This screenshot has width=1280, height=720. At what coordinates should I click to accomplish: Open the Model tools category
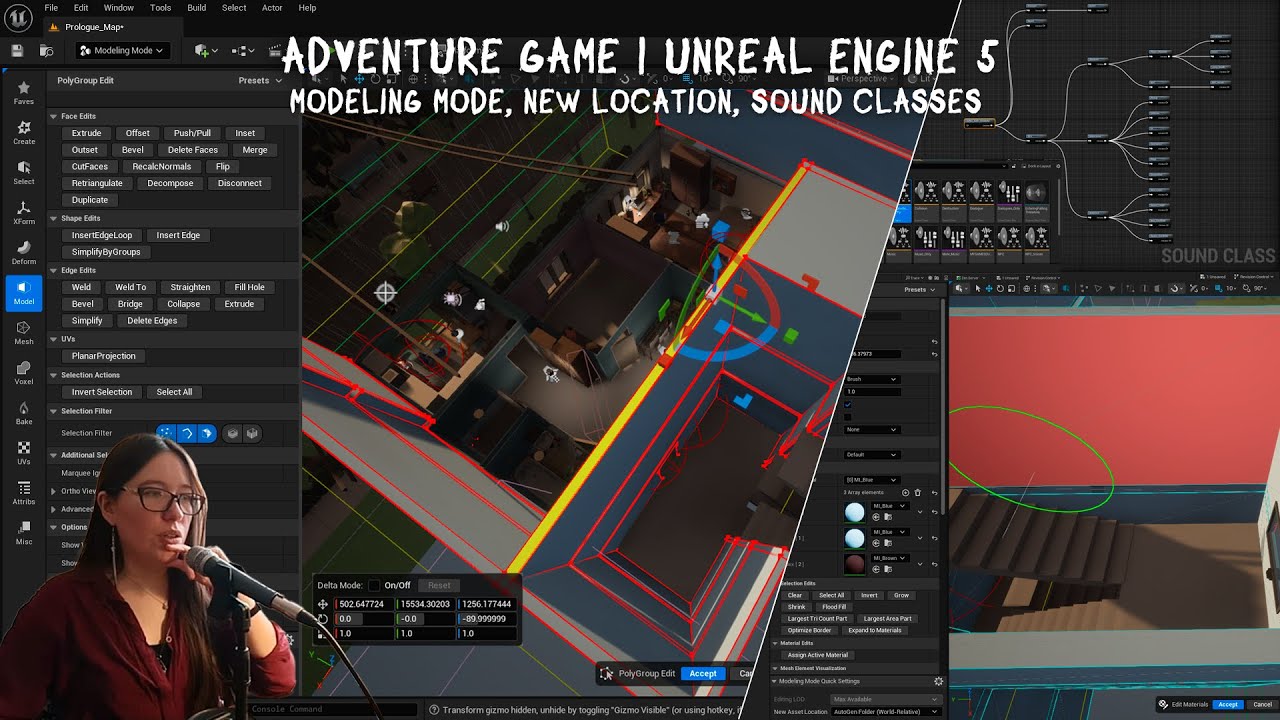[23, 293]
